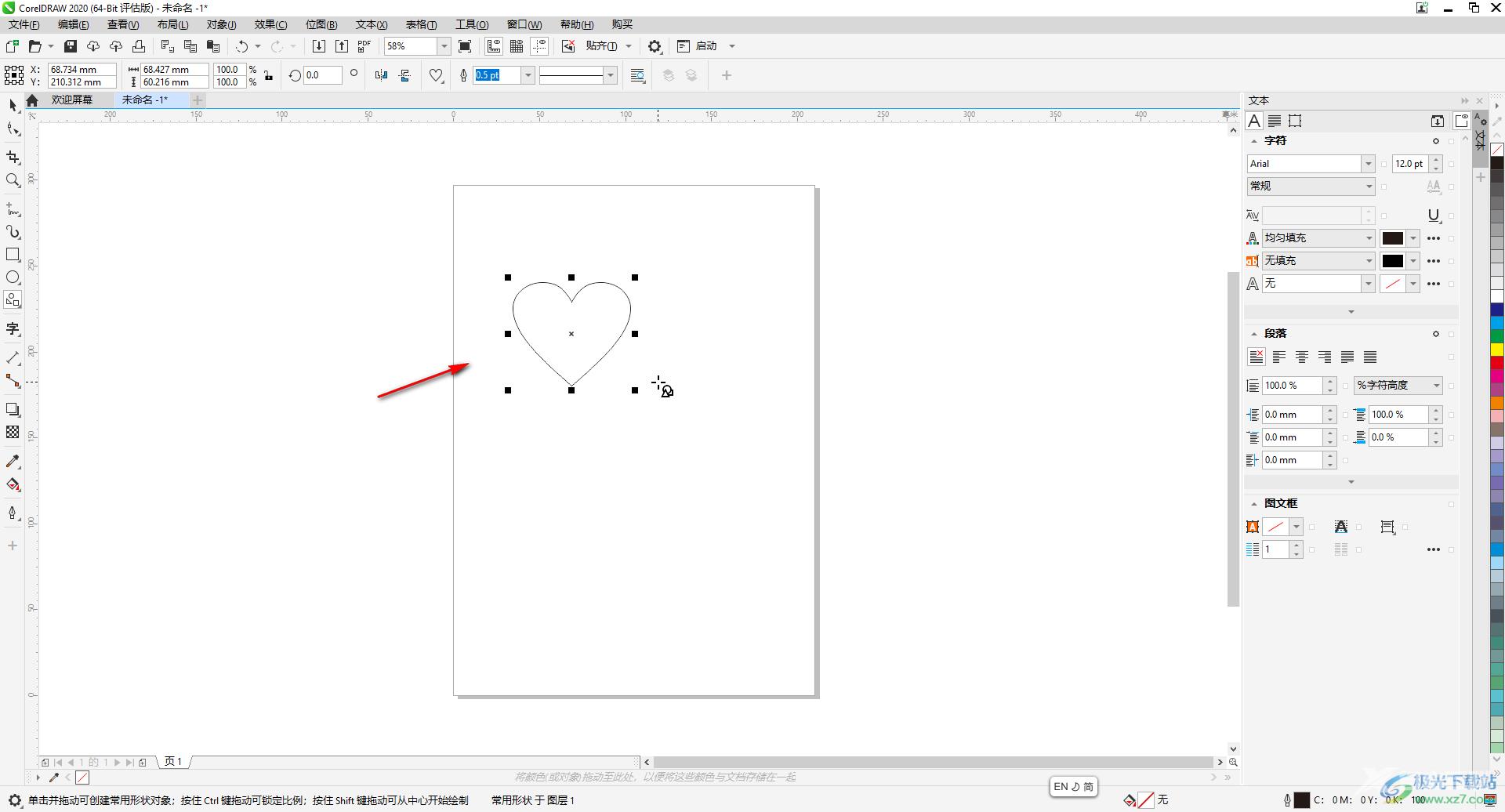
Task: Click the Publish to PDF icon
Action: [x=364, y=46]
